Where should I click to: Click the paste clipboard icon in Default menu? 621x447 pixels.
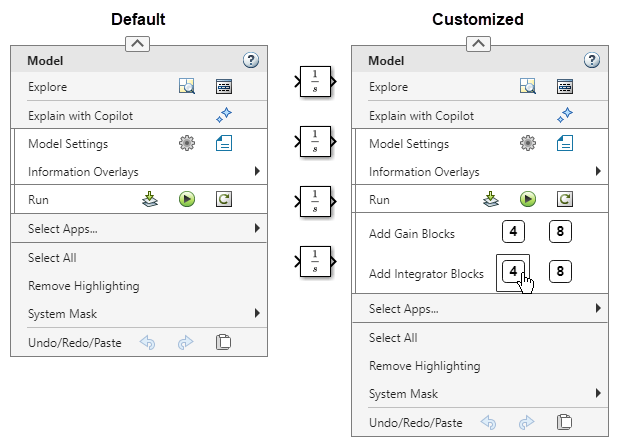coord(224,342)
